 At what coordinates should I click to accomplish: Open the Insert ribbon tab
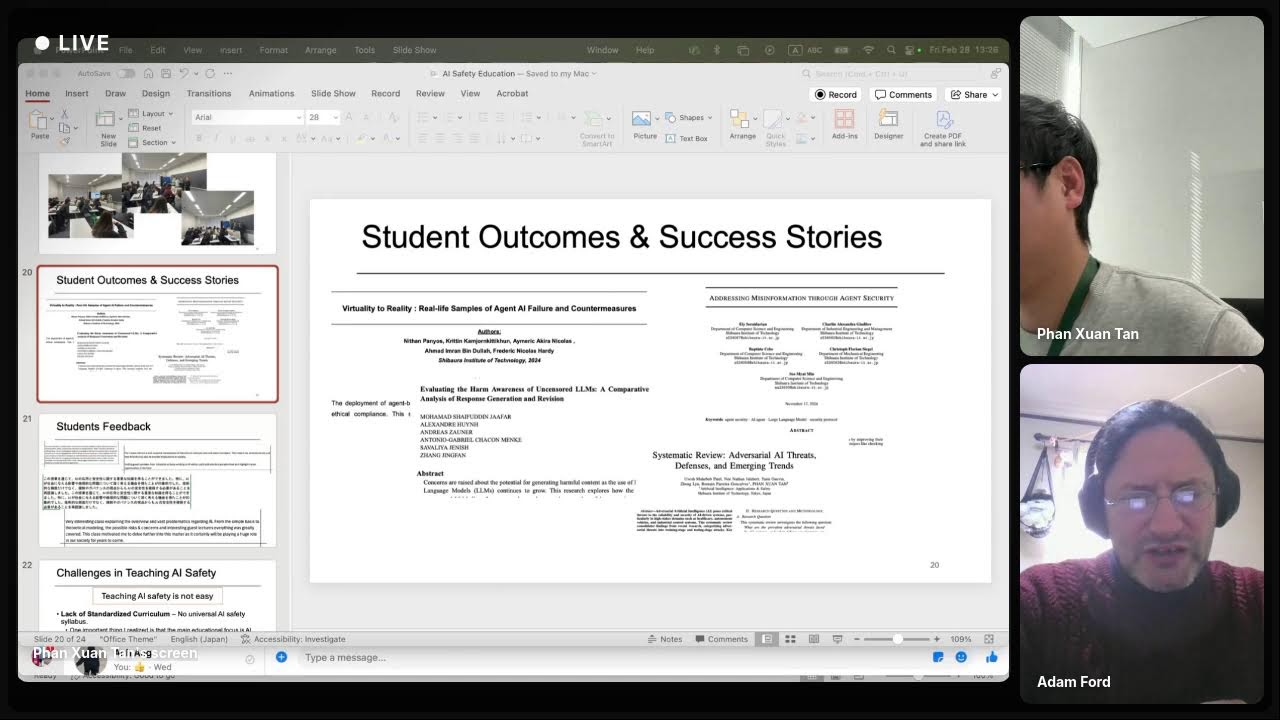coord(77,93)
